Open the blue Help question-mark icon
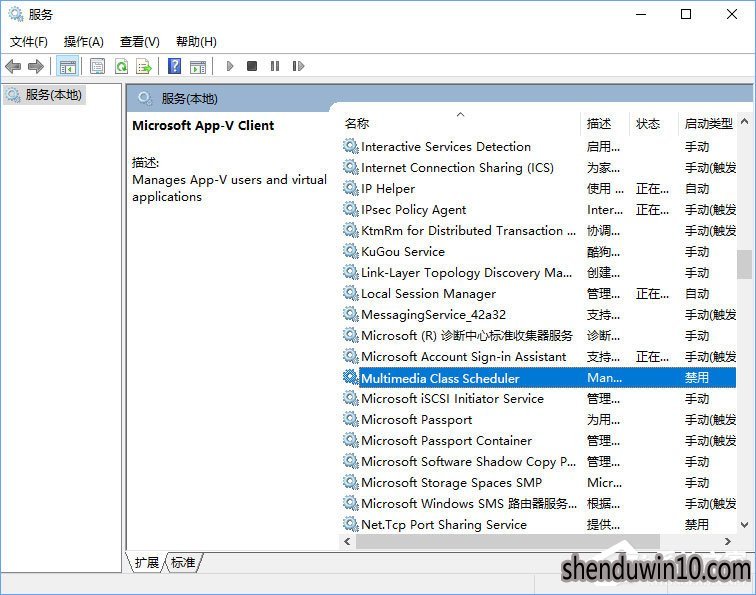Screen dimensions: 756x595 coord(175,66)
